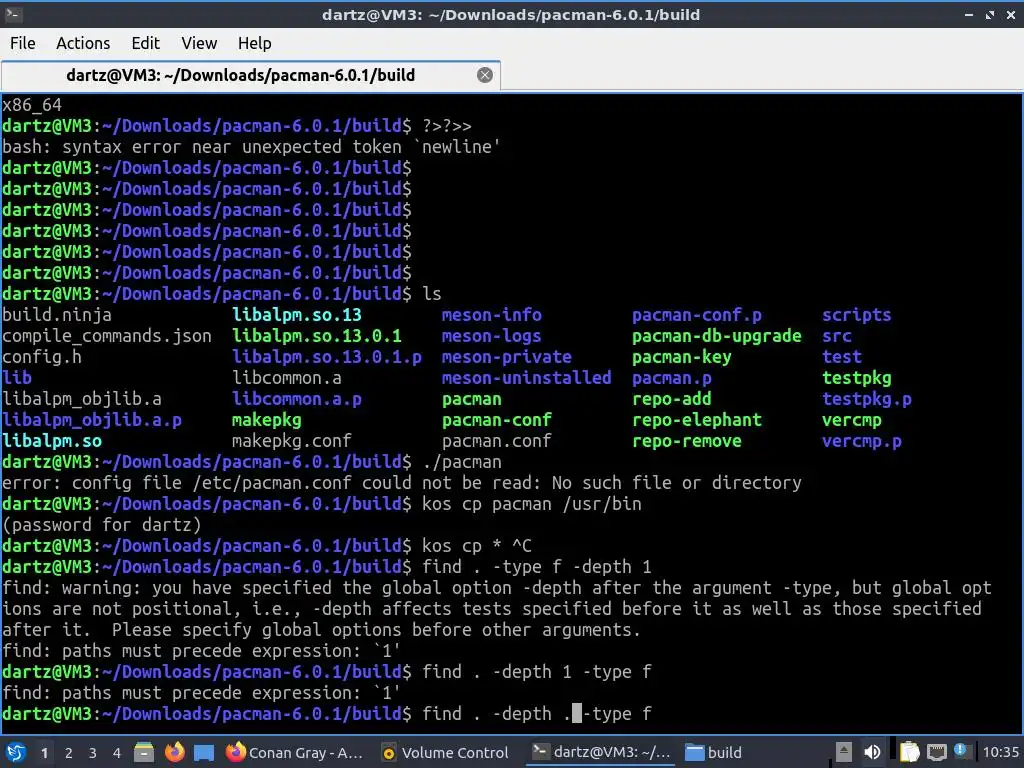
Task: Click 'scripts' directory name
Action: click(x=857, y=315)
